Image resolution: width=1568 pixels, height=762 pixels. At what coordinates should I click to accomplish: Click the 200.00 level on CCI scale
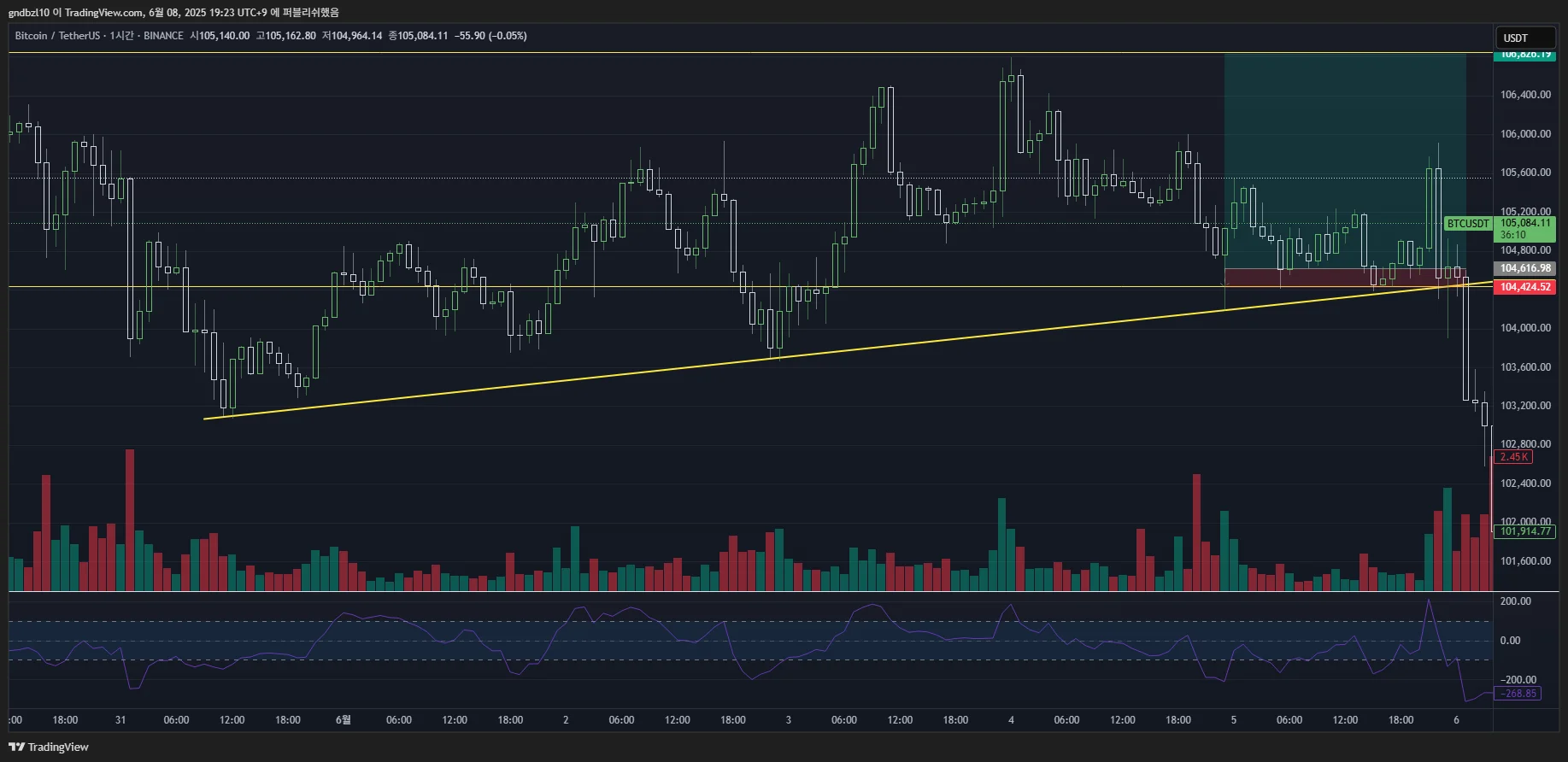pyautogui.click(x=1515, y=601)
